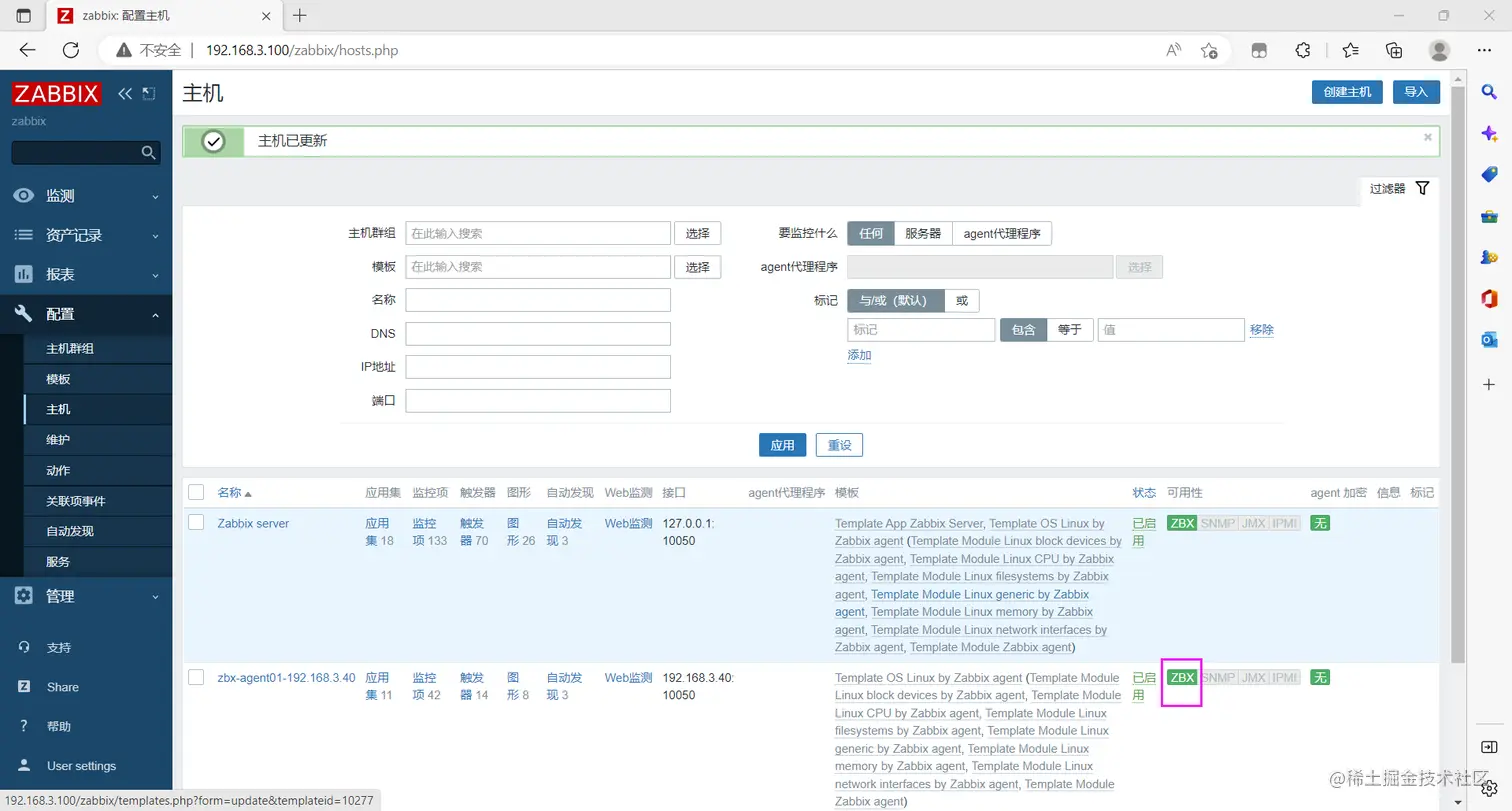1512x811 pixels.
Task: Open 动作 in the 配置 submenu
Action: coord(98,470)
